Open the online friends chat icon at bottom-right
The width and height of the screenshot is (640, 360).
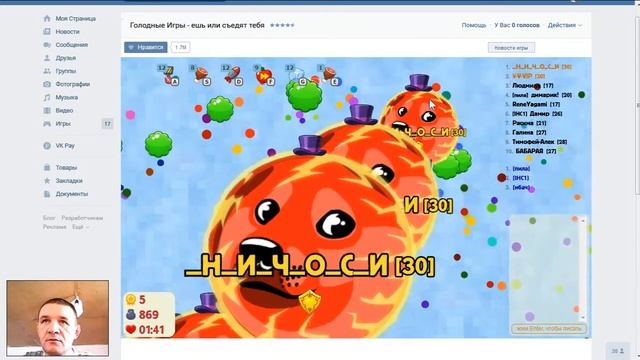point(618,351)
